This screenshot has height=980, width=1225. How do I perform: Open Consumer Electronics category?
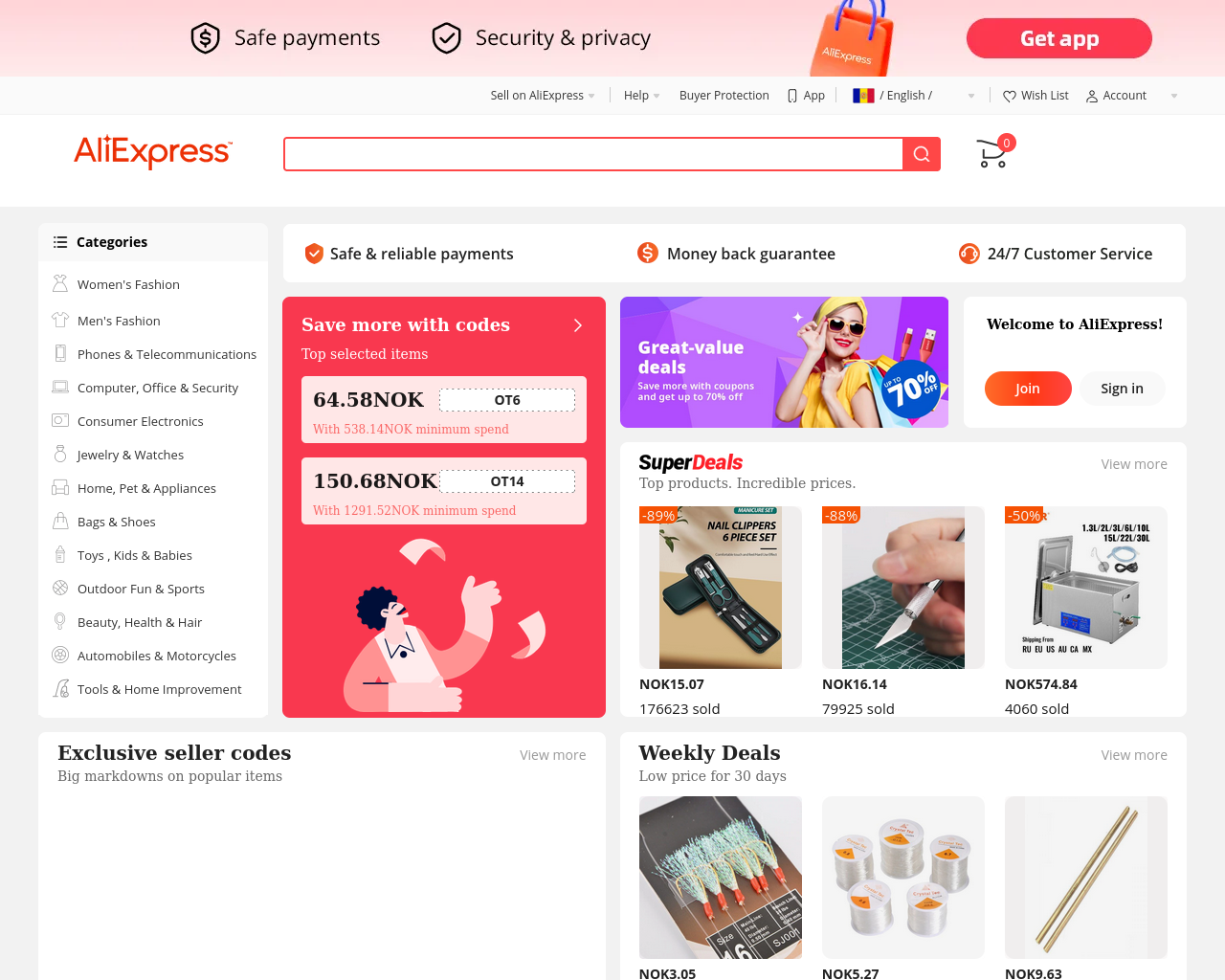click(x=140, y=421)
